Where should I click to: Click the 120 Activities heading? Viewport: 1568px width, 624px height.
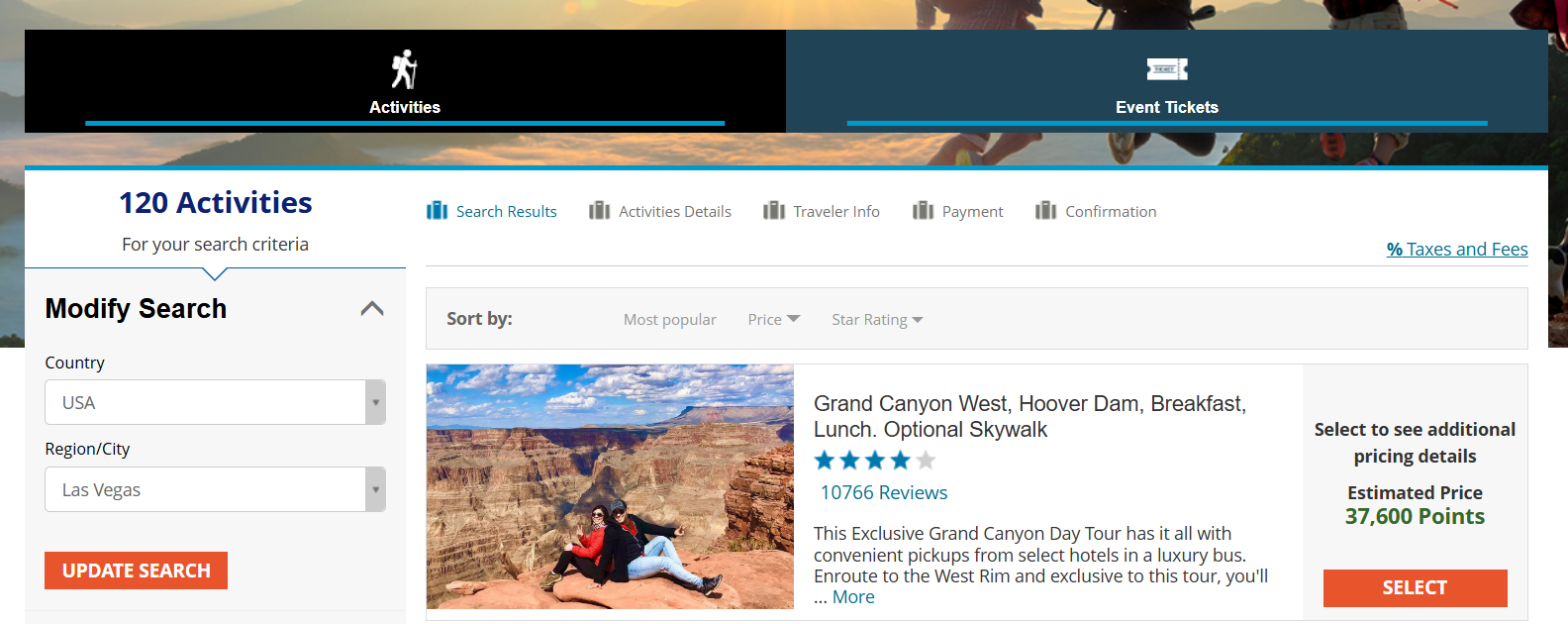(x=216, y=202)
